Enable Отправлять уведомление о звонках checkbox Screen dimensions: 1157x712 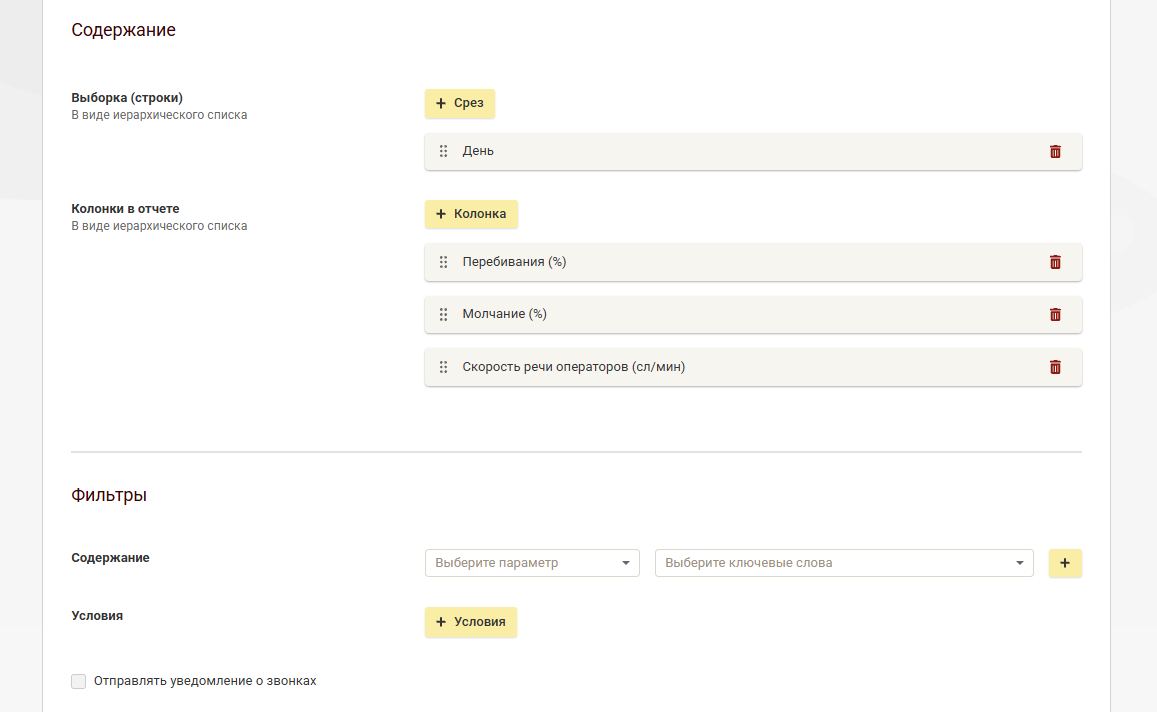tap(78, 681)
